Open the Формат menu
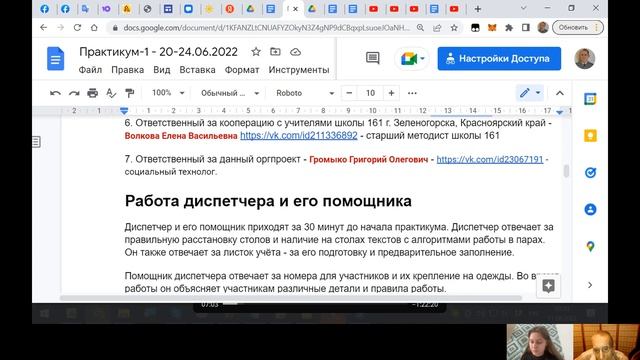Image resolution: width=640 pixels, height=360 pixels. point(242,70)
